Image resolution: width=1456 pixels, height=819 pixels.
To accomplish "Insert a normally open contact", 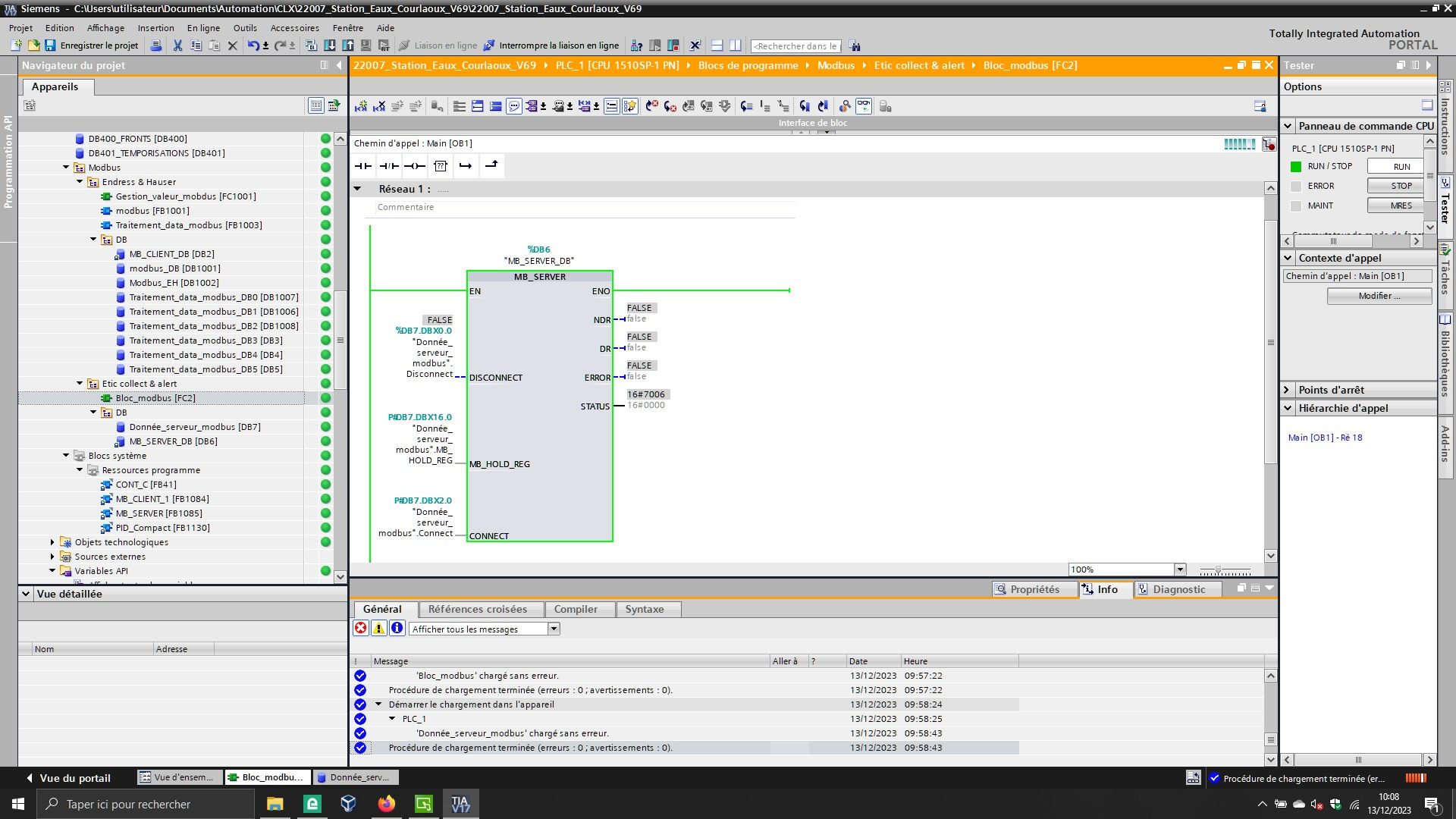I will pyautogui.click(x=363, y=166).
